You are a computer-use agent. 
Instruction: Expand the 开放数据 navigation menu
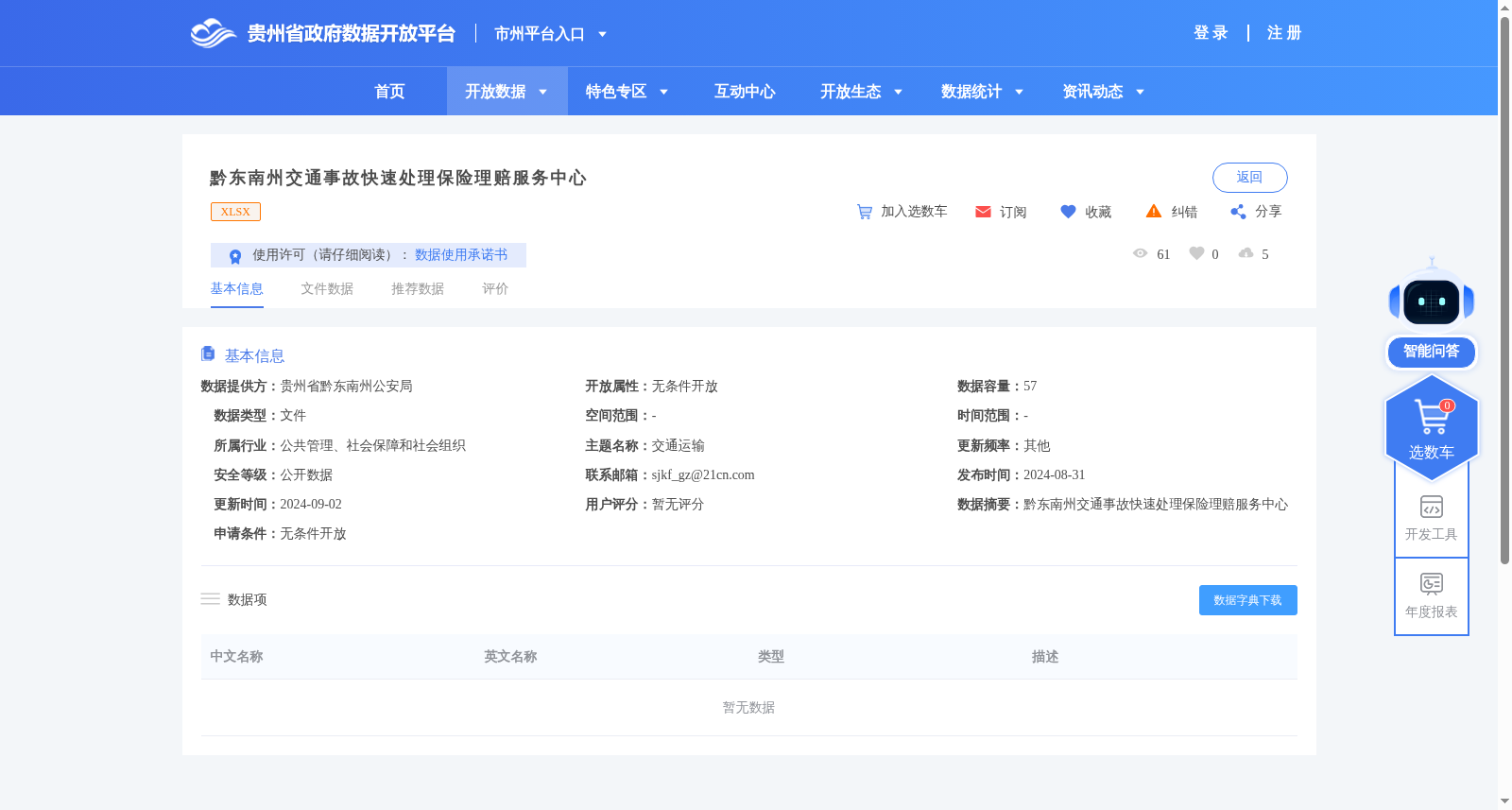[507, 92]
